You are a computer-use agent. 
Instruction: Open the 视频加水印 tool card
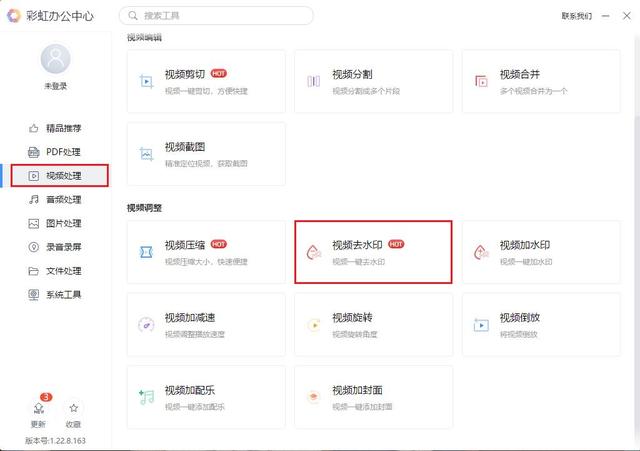[x=541, y=252]
